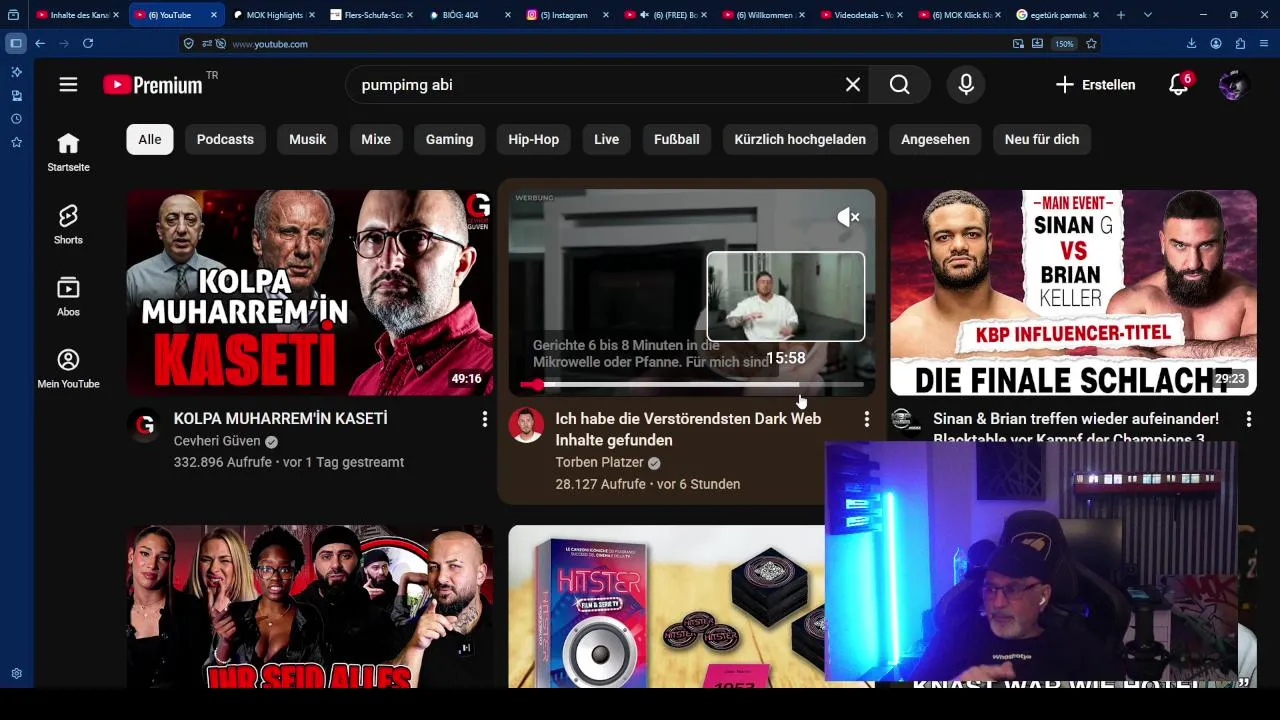Viewport: 1280px width, 720px height.
Task: Select the Mixe filter chip
Action: coord(376,139)
